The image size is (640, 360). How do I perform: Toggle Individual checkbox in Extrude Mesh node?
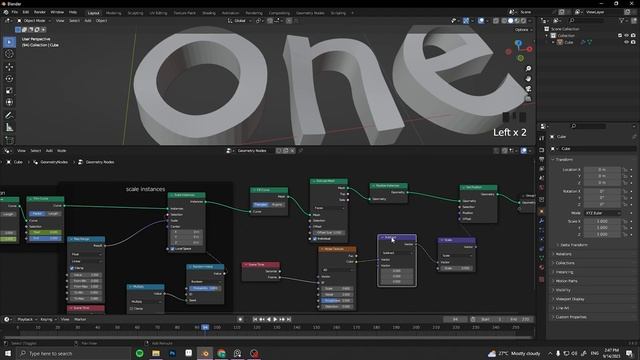pos(315,239)
